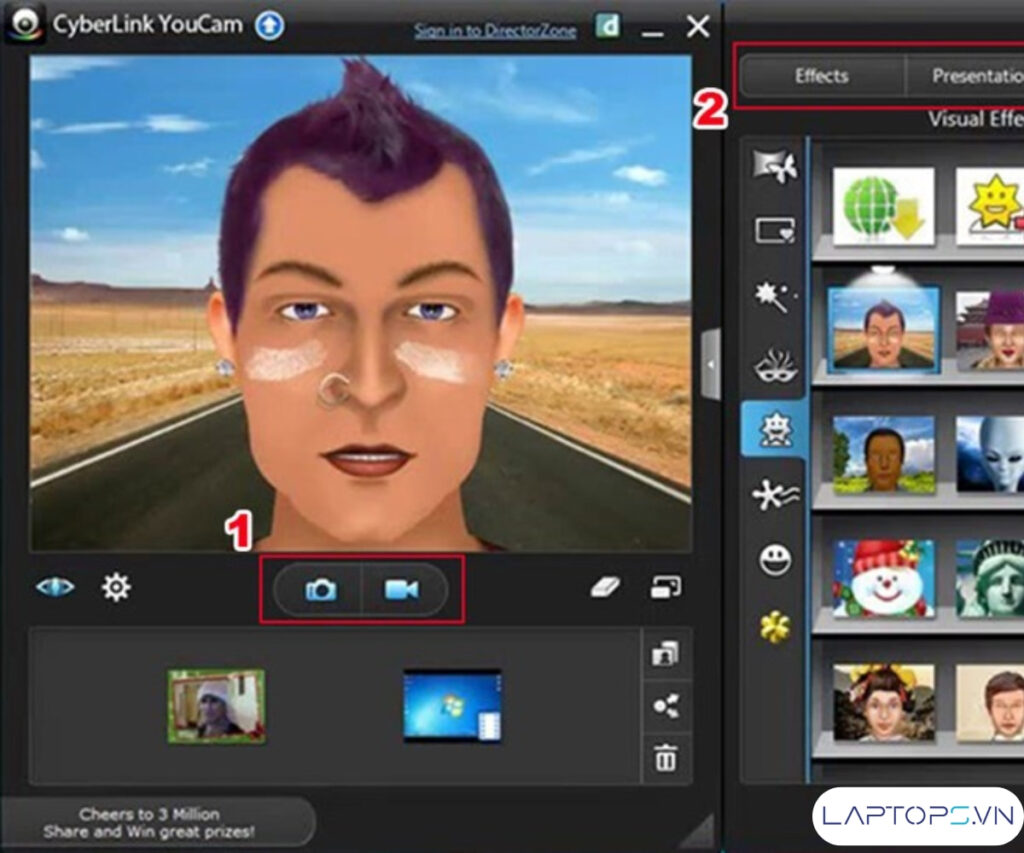The height and width of the screenshot is (853, 1024).
Task: Collapse the effects panel with side arrow
Action: click(711, 365)
